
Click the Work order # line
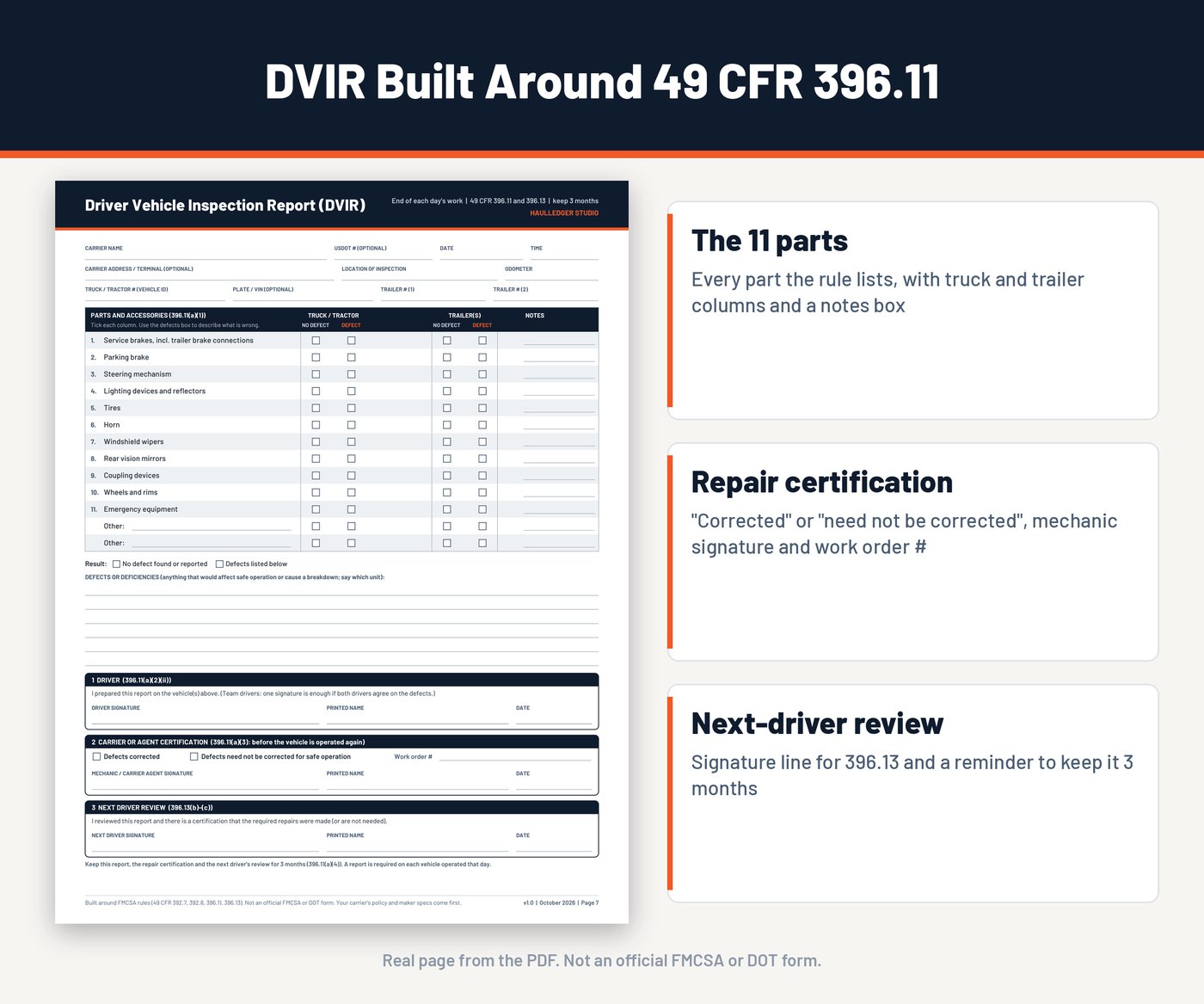[x=514, y=758]
